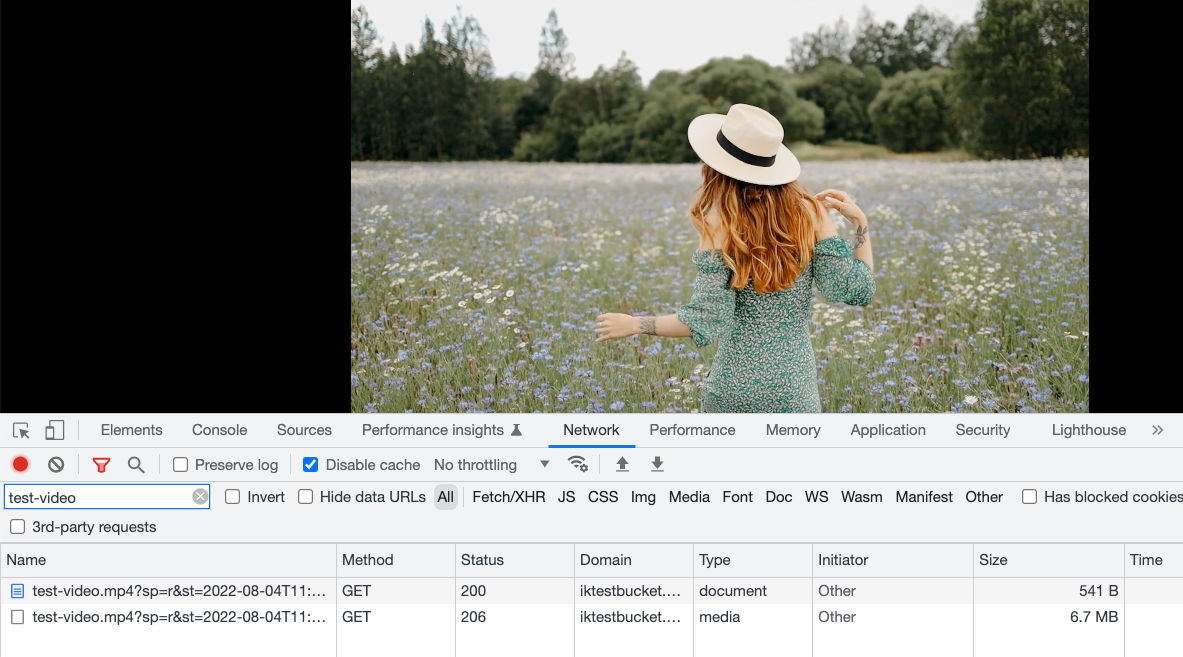Click the Performance insights flask icon
This screenshot has width=1183, height=657.
click(x=517, y=430)
